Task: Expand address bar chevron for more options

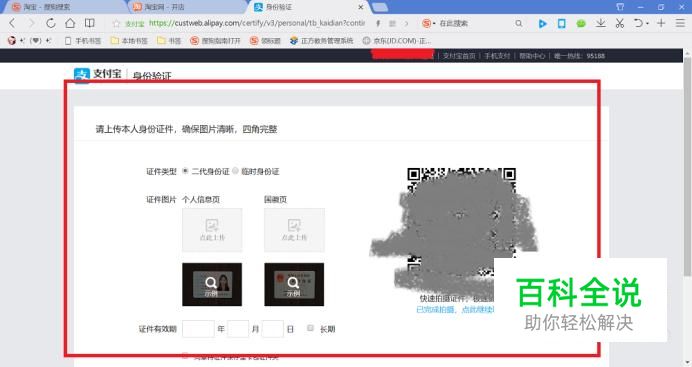Action: pos(406,23)
